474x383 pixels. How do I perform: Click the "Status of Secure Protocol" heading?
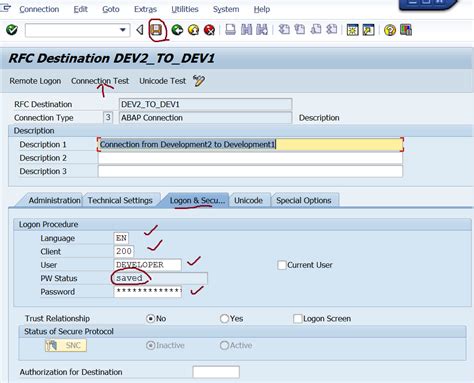pos(69,331)
